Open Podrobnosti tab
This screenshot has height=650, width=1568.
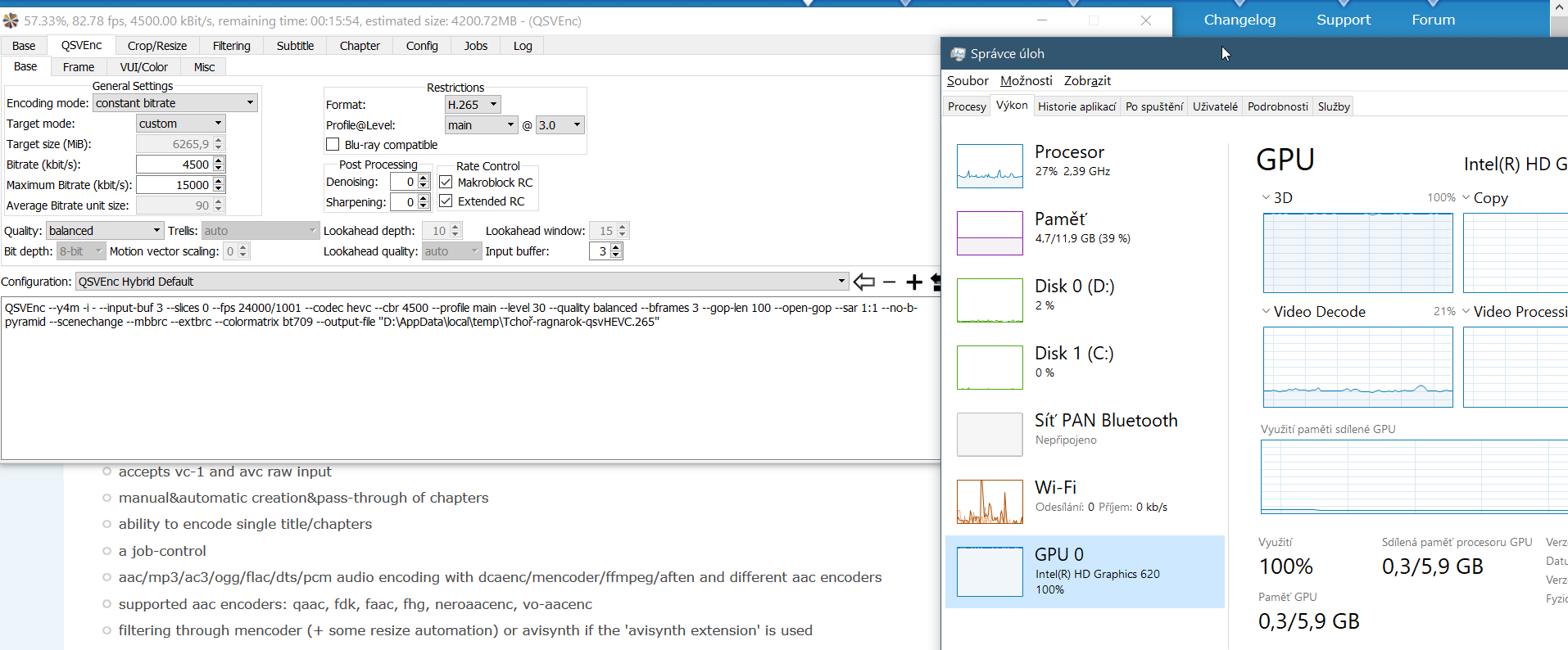(x=1278, y=106)
